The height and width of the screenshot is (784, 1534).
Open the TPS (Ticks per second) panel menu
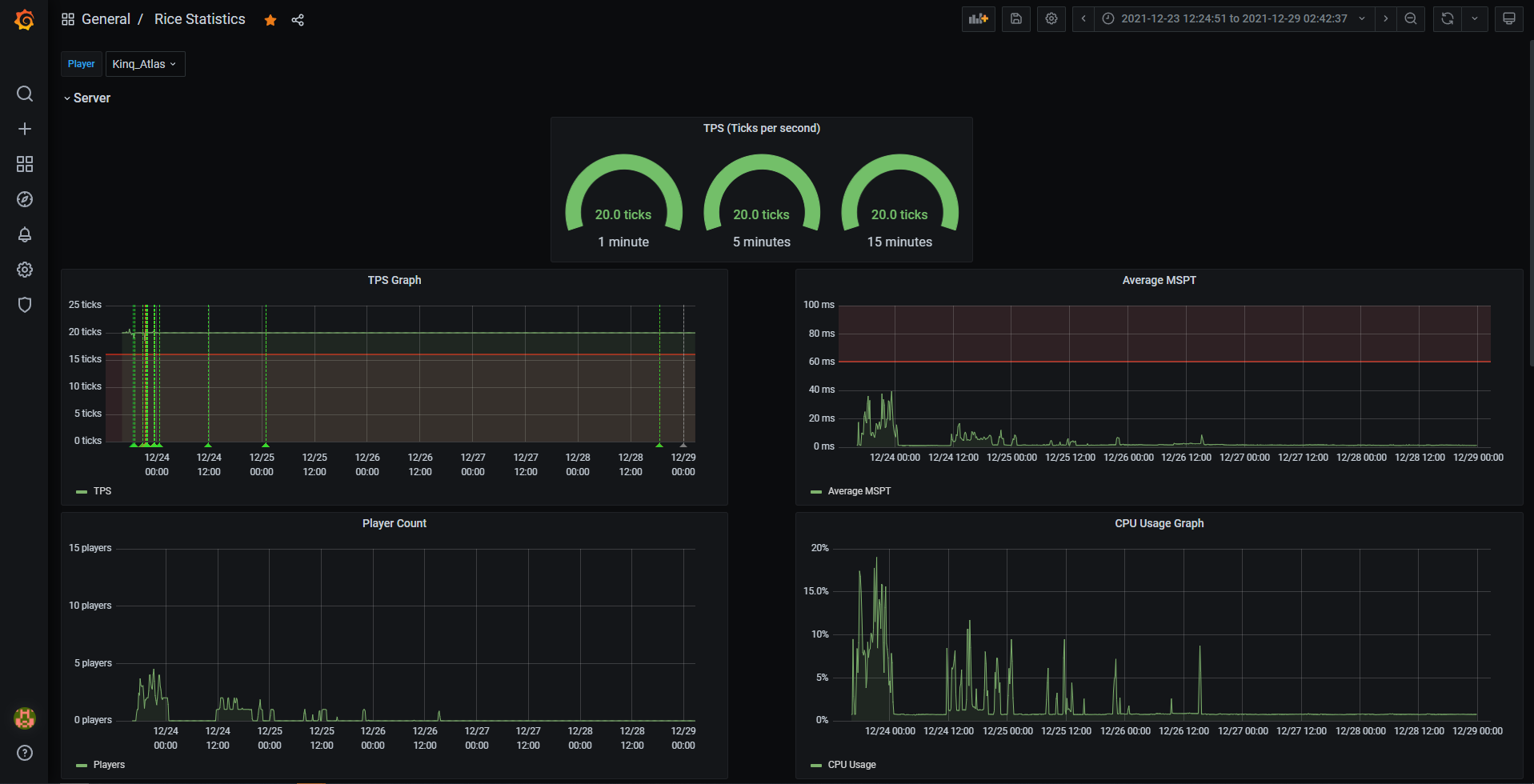point(762,128)
